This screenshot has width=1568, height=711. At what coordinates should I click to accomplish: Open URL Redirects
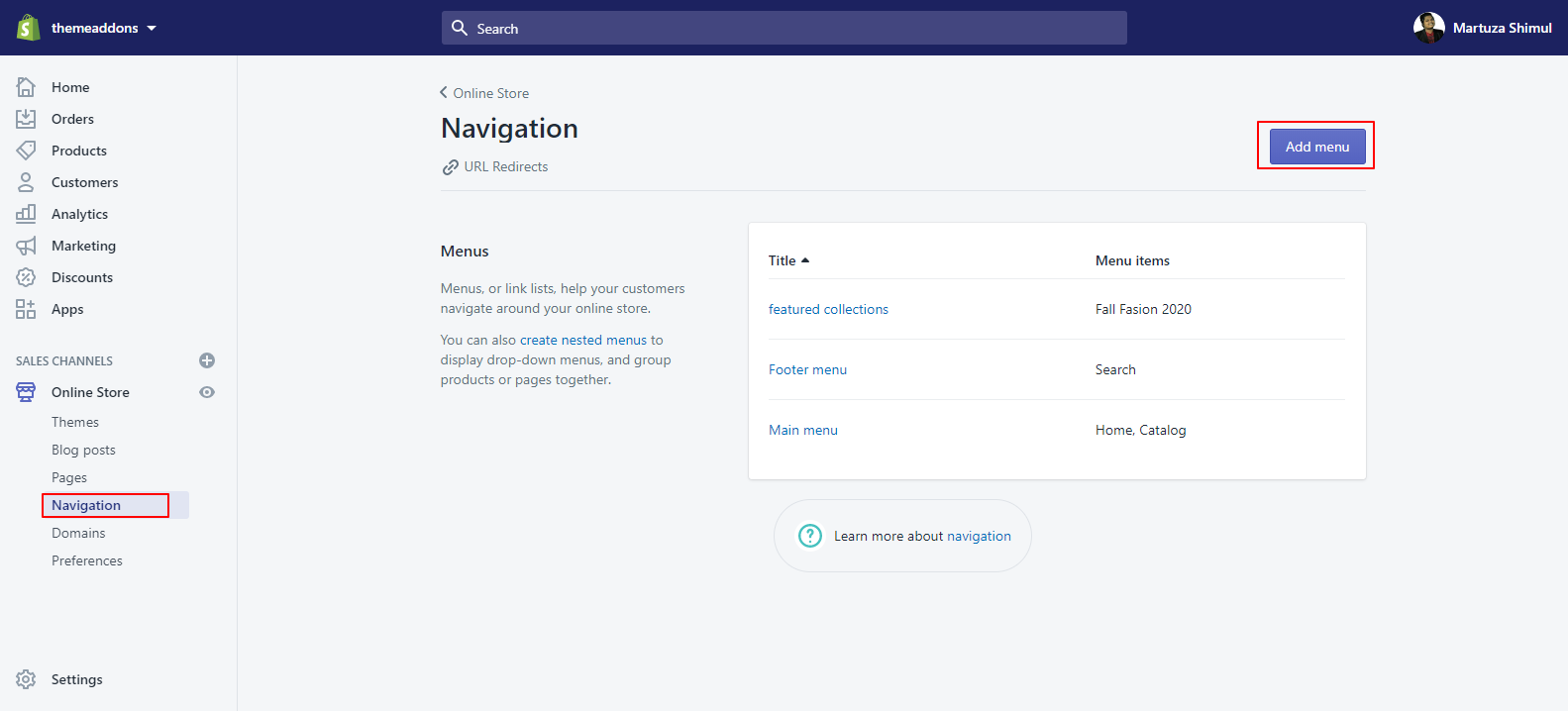[505, 166]
